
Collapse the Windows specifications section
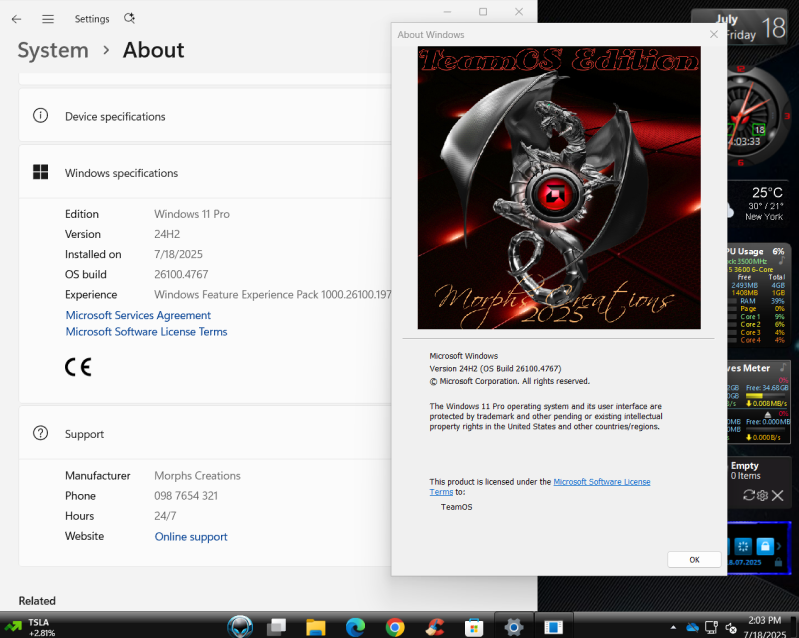205,173
